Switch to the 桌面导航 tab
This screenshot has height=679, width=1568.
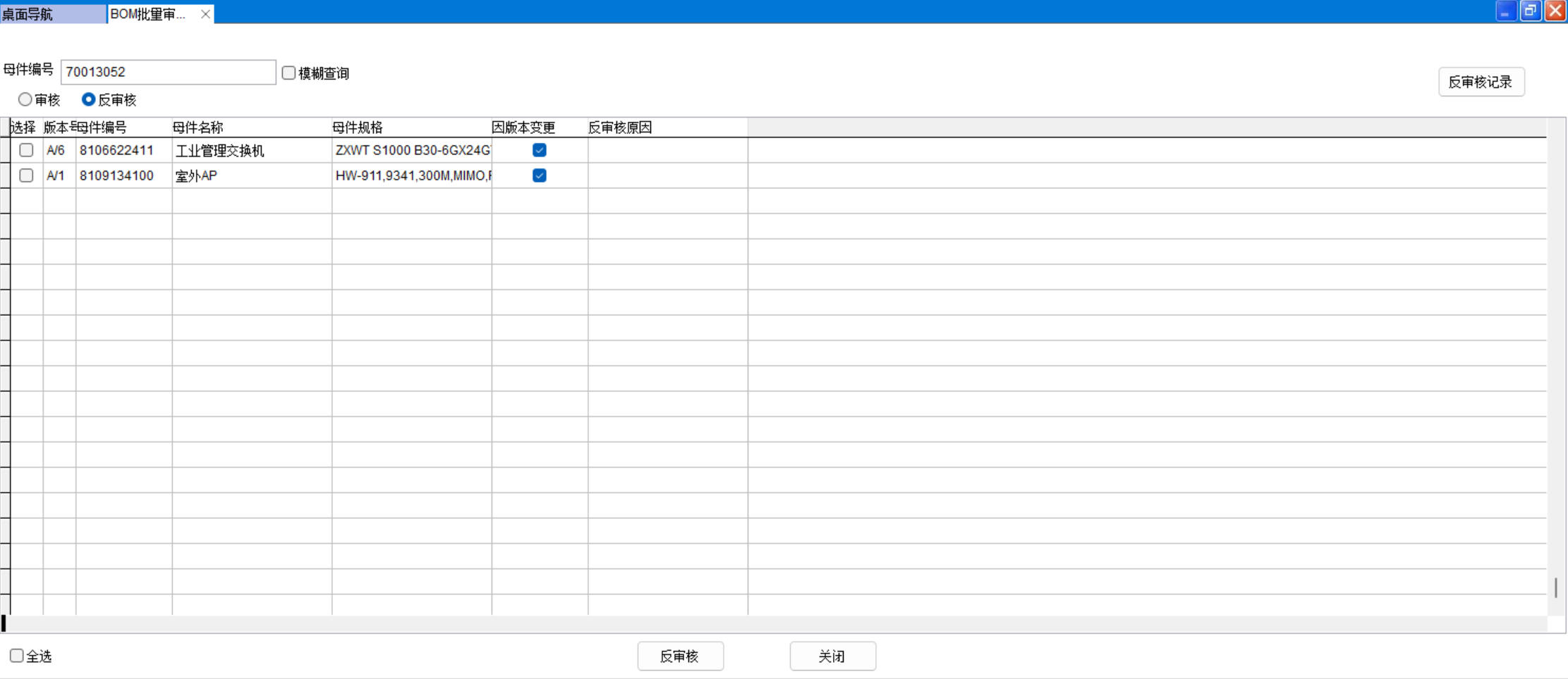tap(52, 14)
